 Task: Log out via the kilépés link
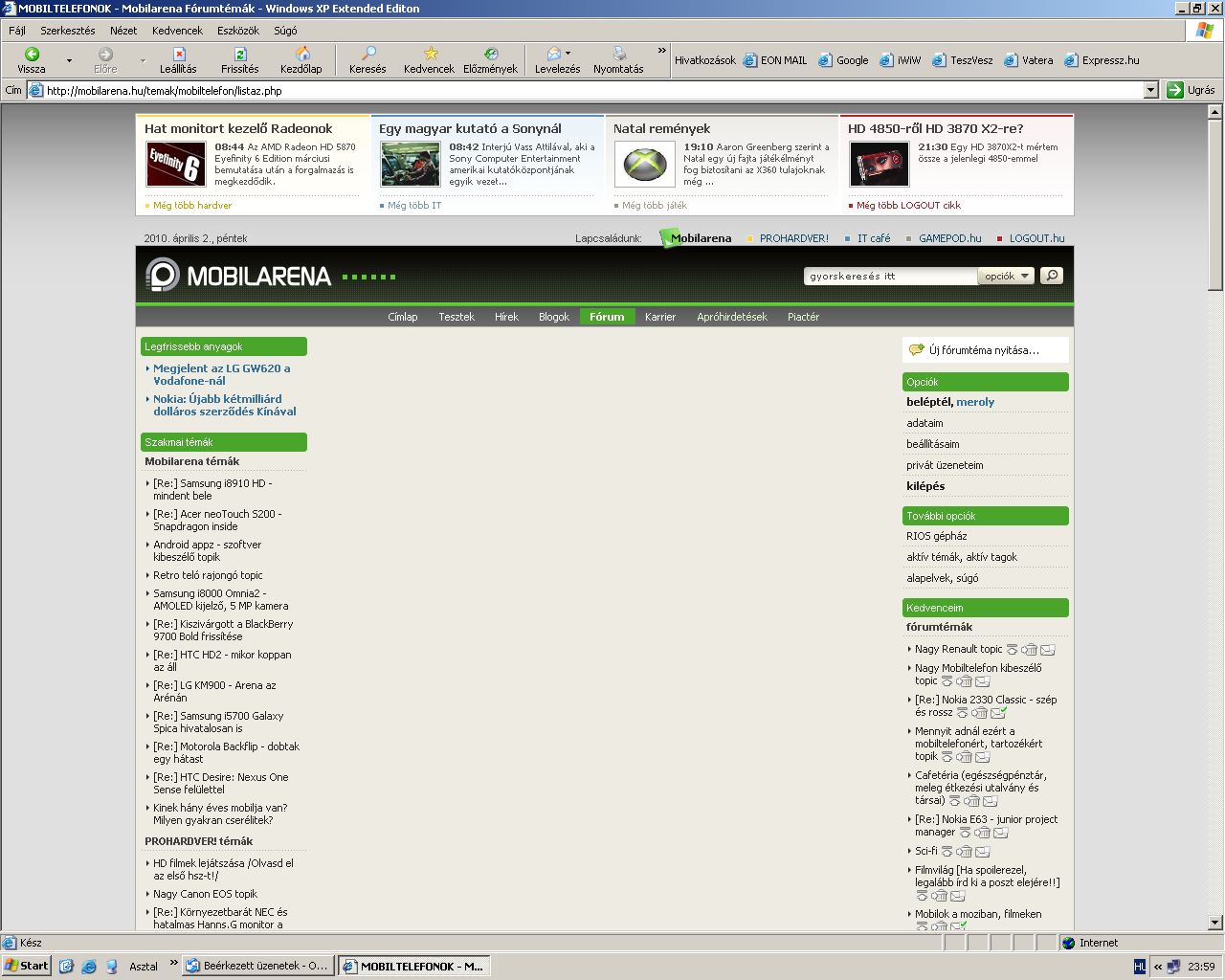coord(925,486)
